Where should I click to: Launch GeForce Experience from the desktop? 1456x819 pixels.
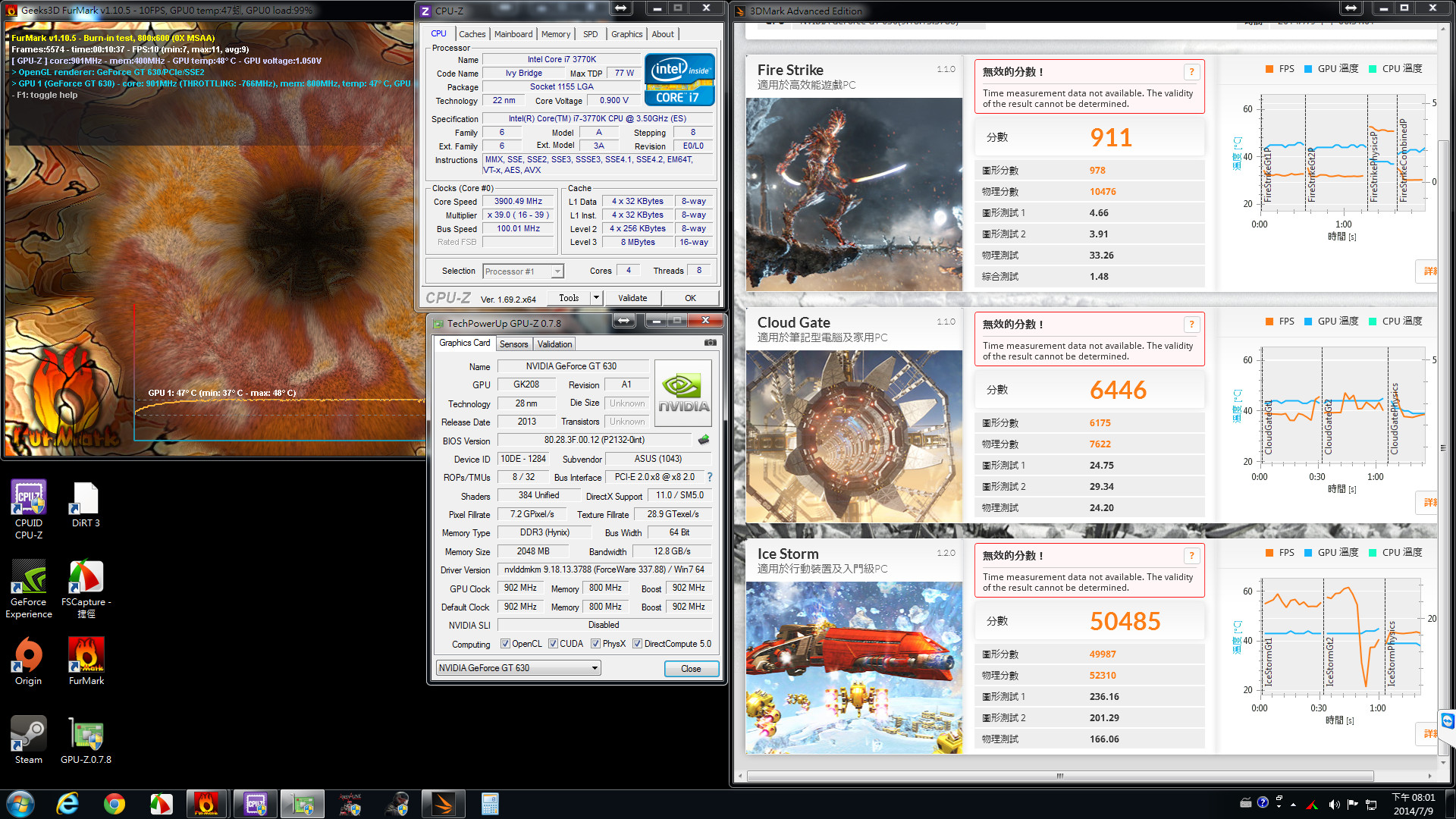tap(29, 589)
